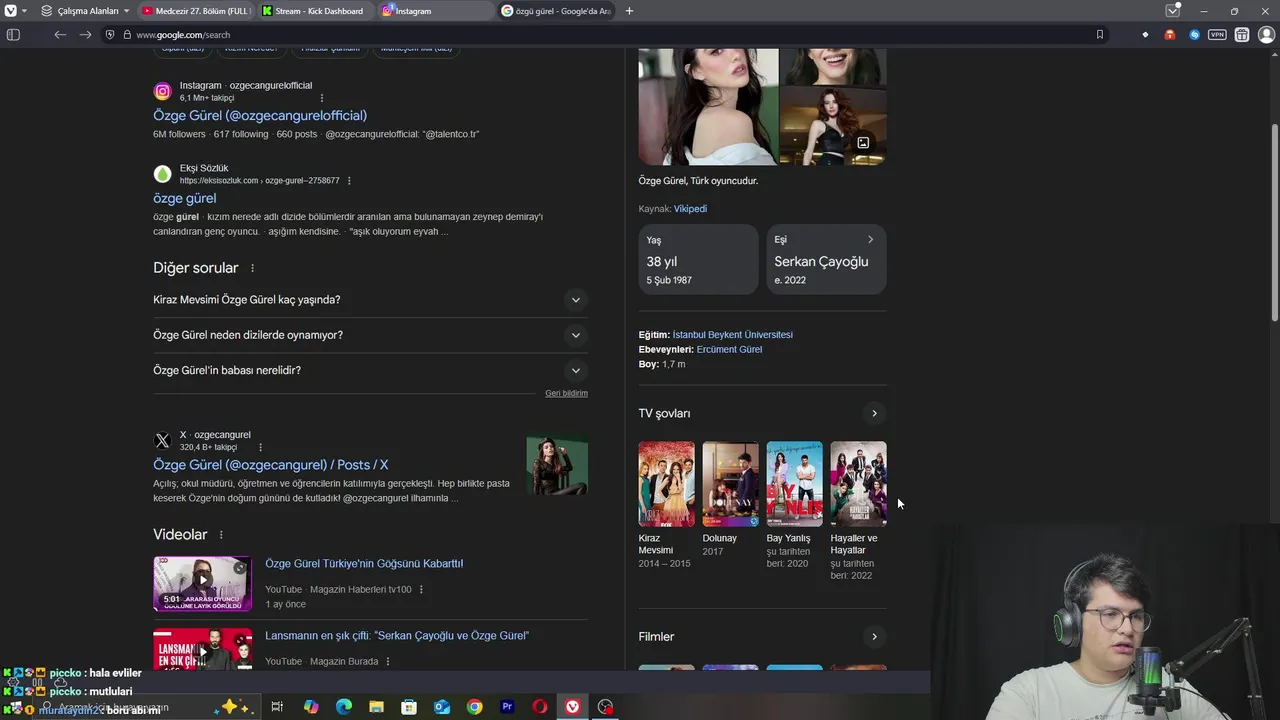This screenshot has width=1280, height=720.
Task: Open the three-dot menu for Magazin Haberleri tv100
Action: [x=421, y=590]
